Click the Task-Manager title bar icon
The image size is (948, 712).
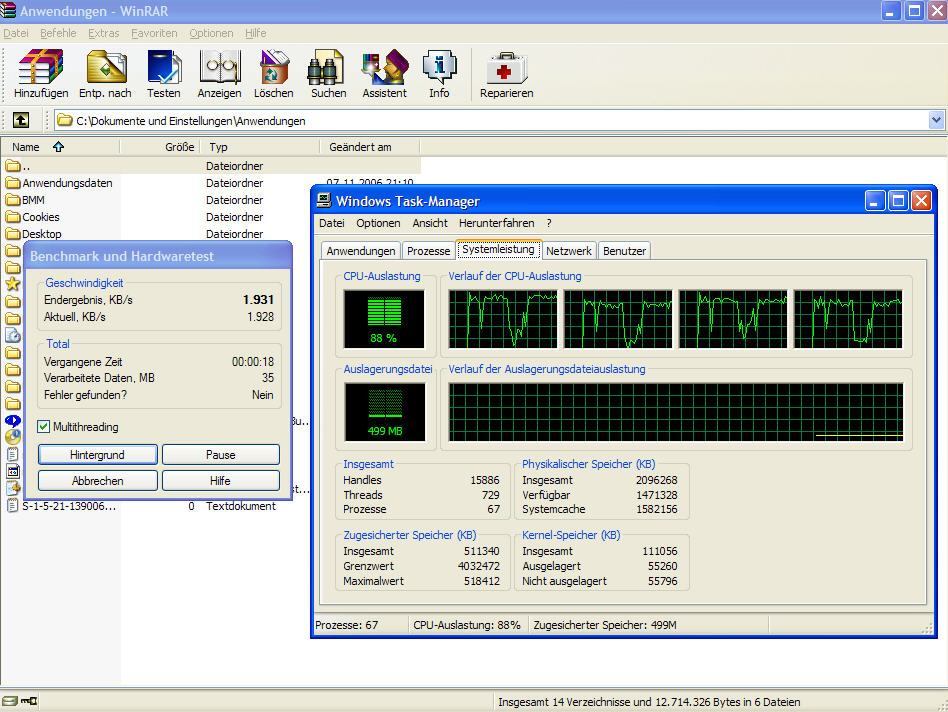pos(325,201)
